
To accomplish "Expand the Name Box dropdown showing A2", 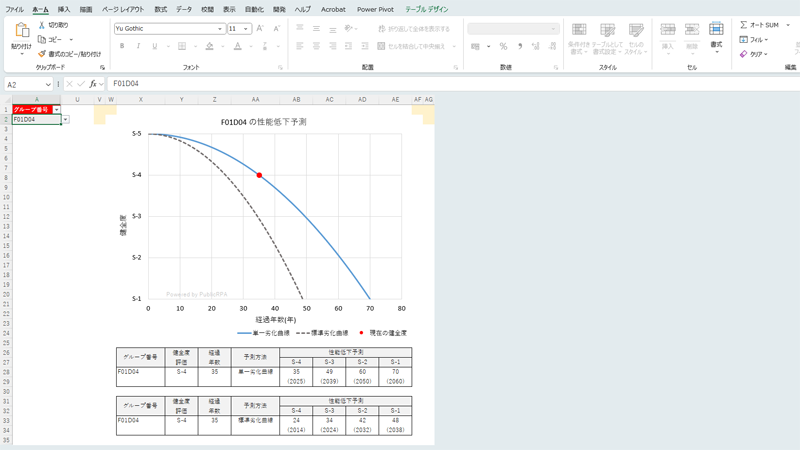I will tap(51, 84).
